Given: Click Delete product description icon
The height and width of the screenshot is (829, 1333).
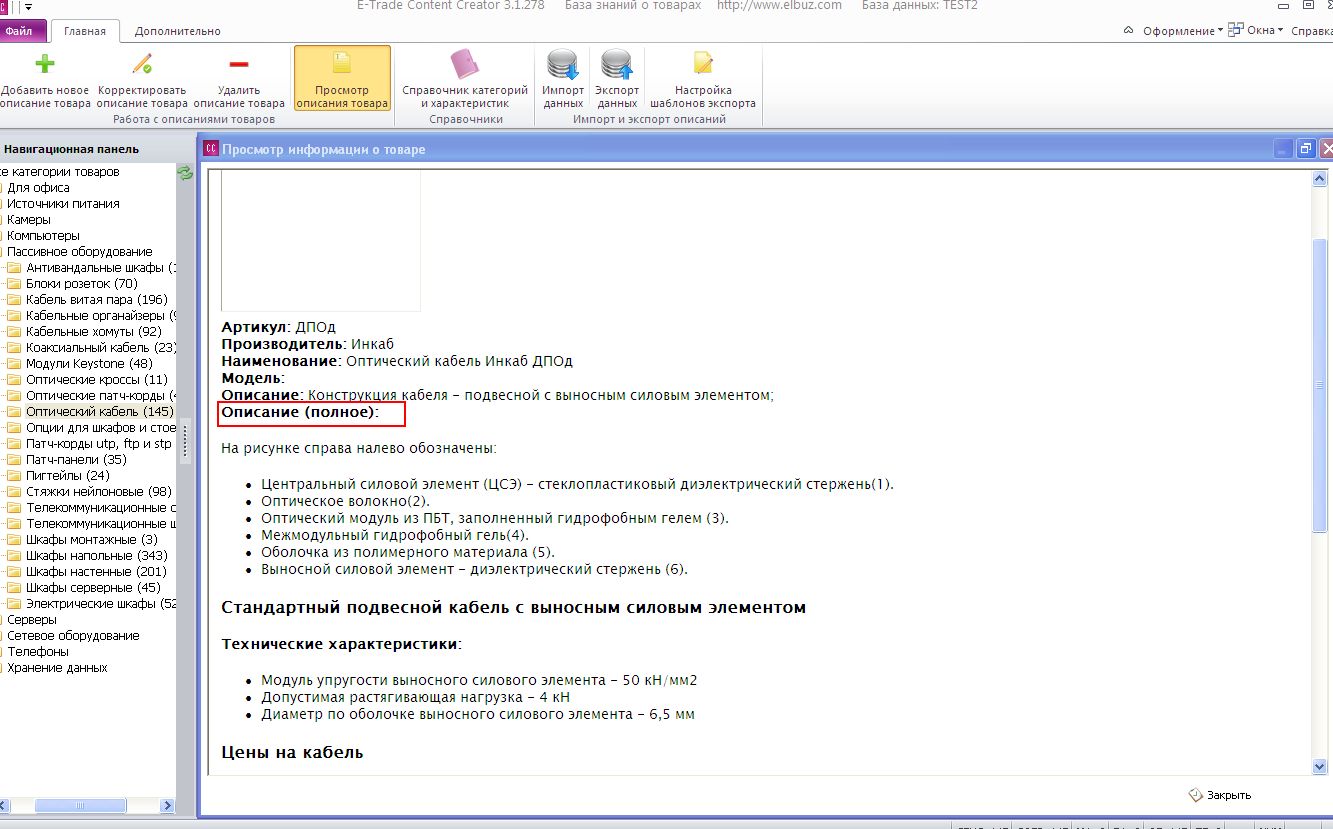Looking at the screenshot, I should click(238, 64).
